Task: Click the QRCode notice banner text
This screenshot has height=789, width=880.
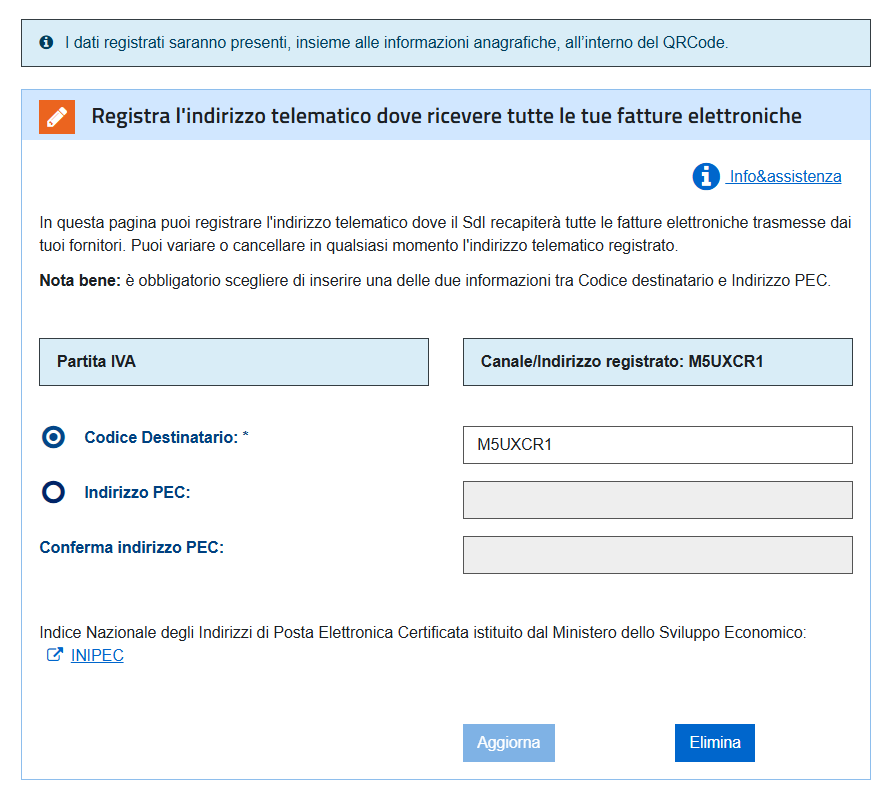Action: tap(396, 43)
